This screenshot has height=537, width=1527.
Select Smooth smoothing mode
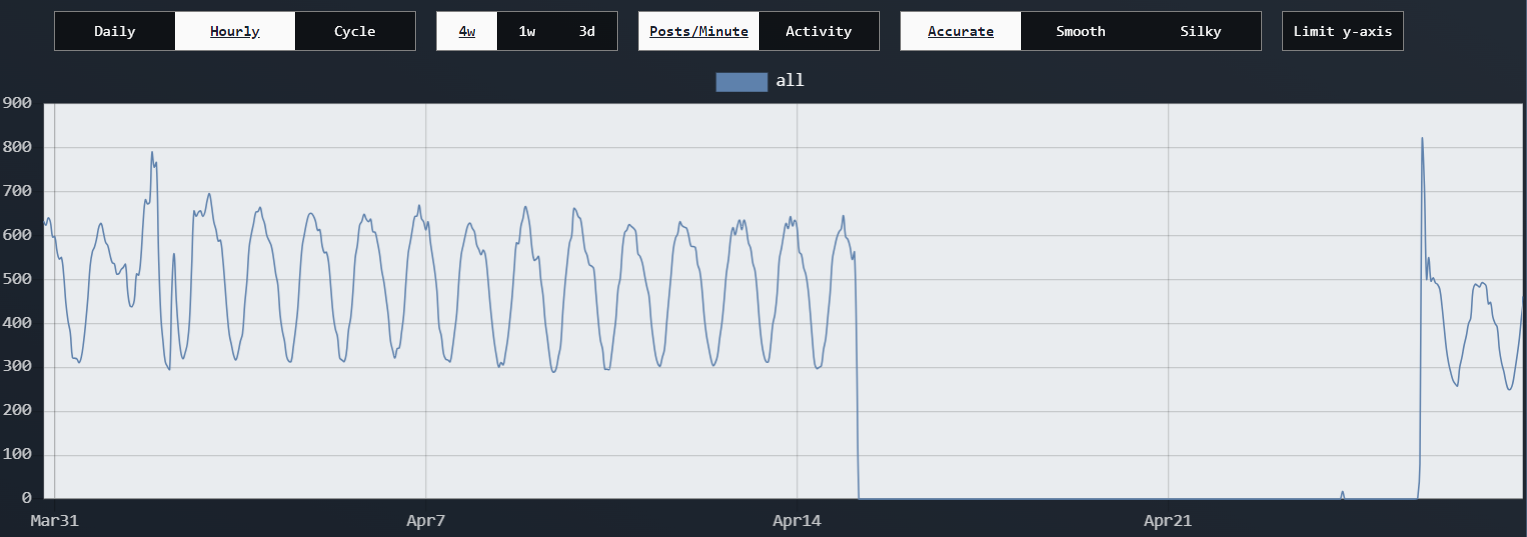tap(1081, 31)
